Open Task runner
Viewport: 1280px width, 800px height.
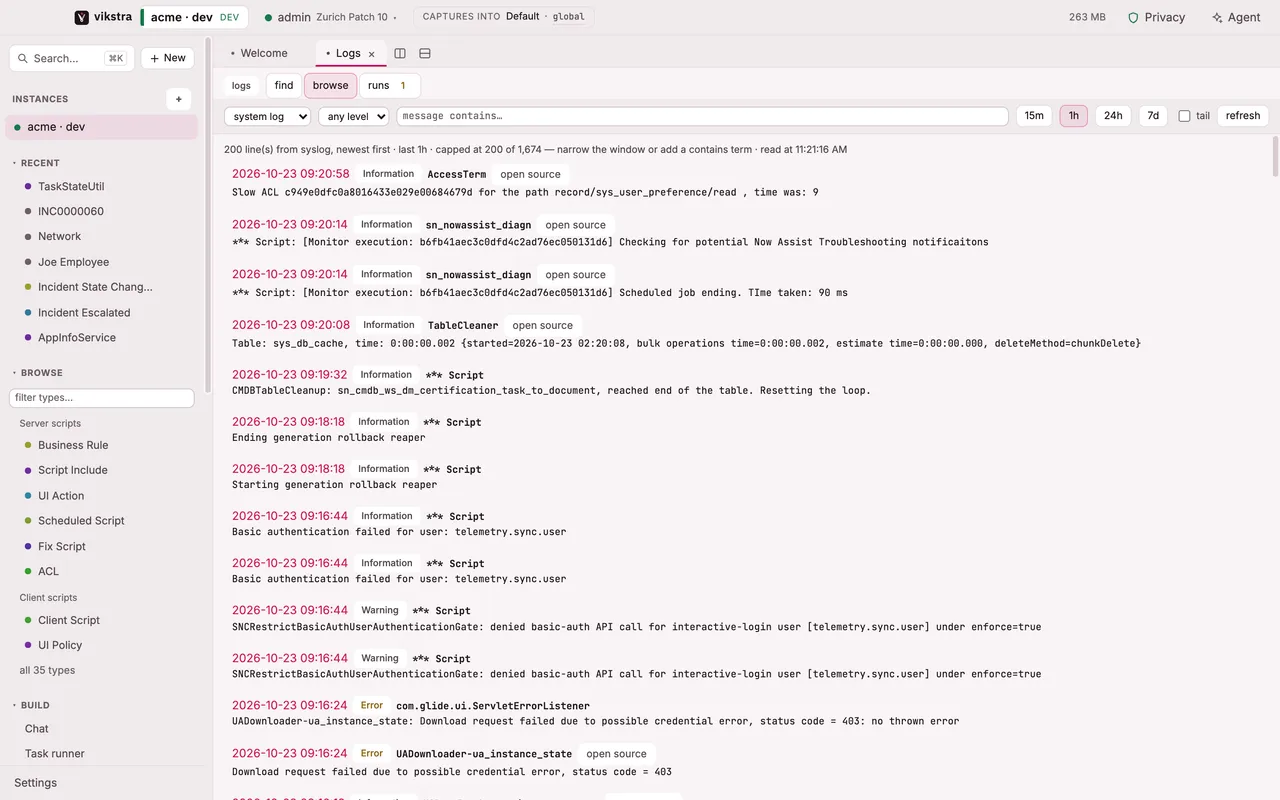click(55, 754)
